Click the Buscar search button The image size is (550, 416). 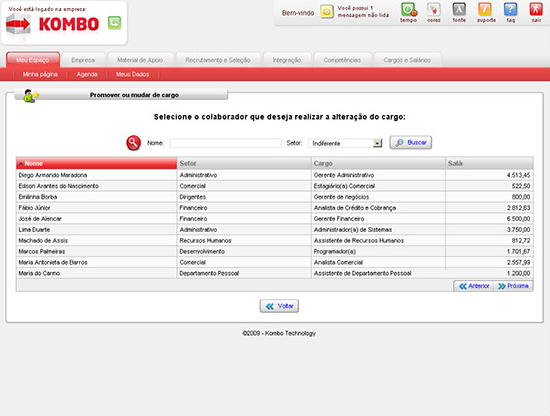click(x=411, y=142)
